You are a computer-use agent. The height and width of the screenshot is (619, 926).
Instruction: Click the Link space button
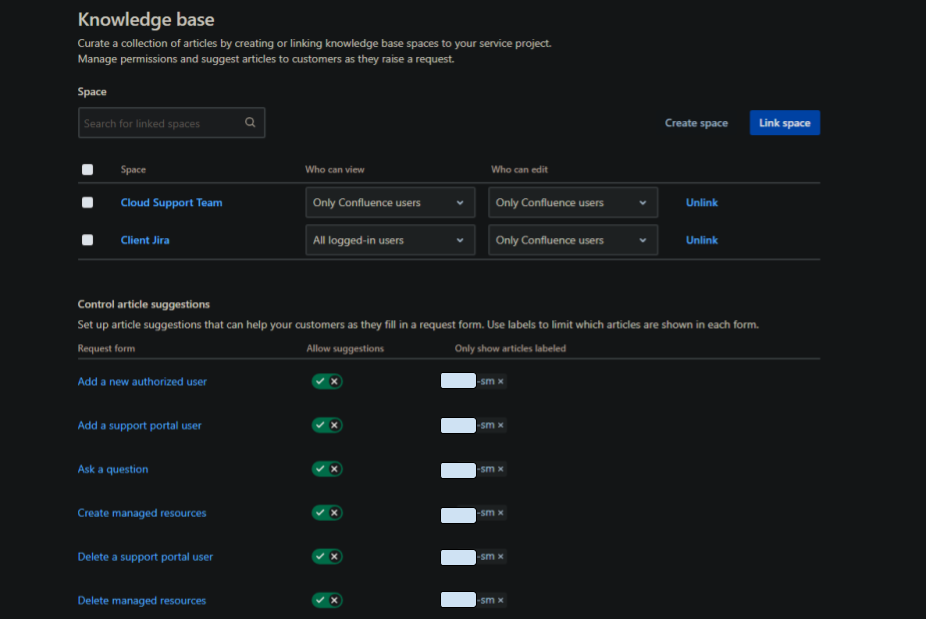pos(785,123)
